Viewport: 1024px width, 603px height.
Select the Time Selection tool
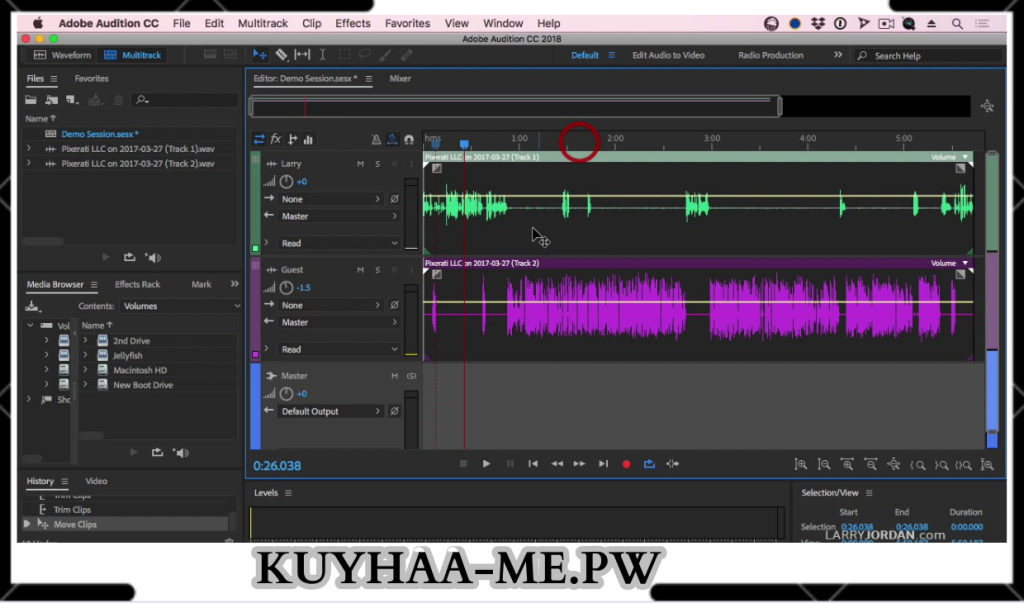323,55
